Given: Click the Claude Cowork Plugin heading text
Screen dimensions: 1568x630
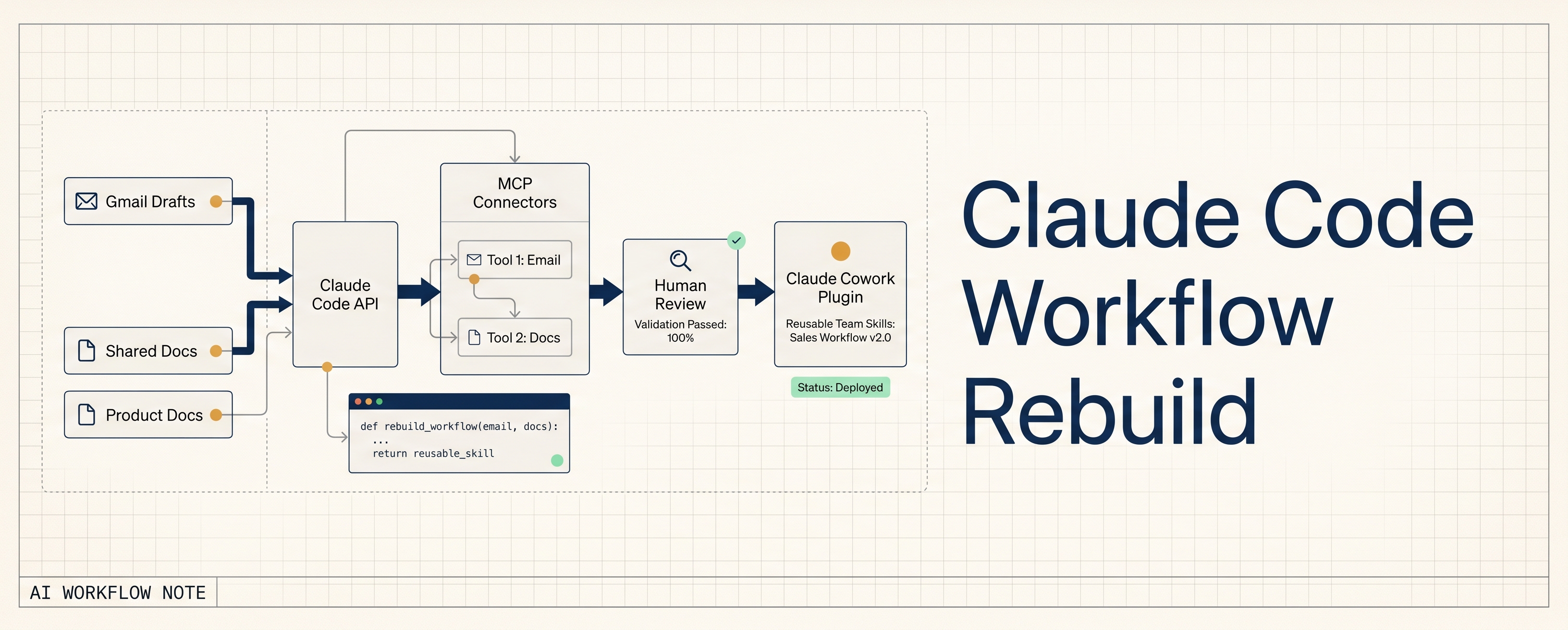Looking at the screenshot, I should pyautogui.click(x=841, y=288).
